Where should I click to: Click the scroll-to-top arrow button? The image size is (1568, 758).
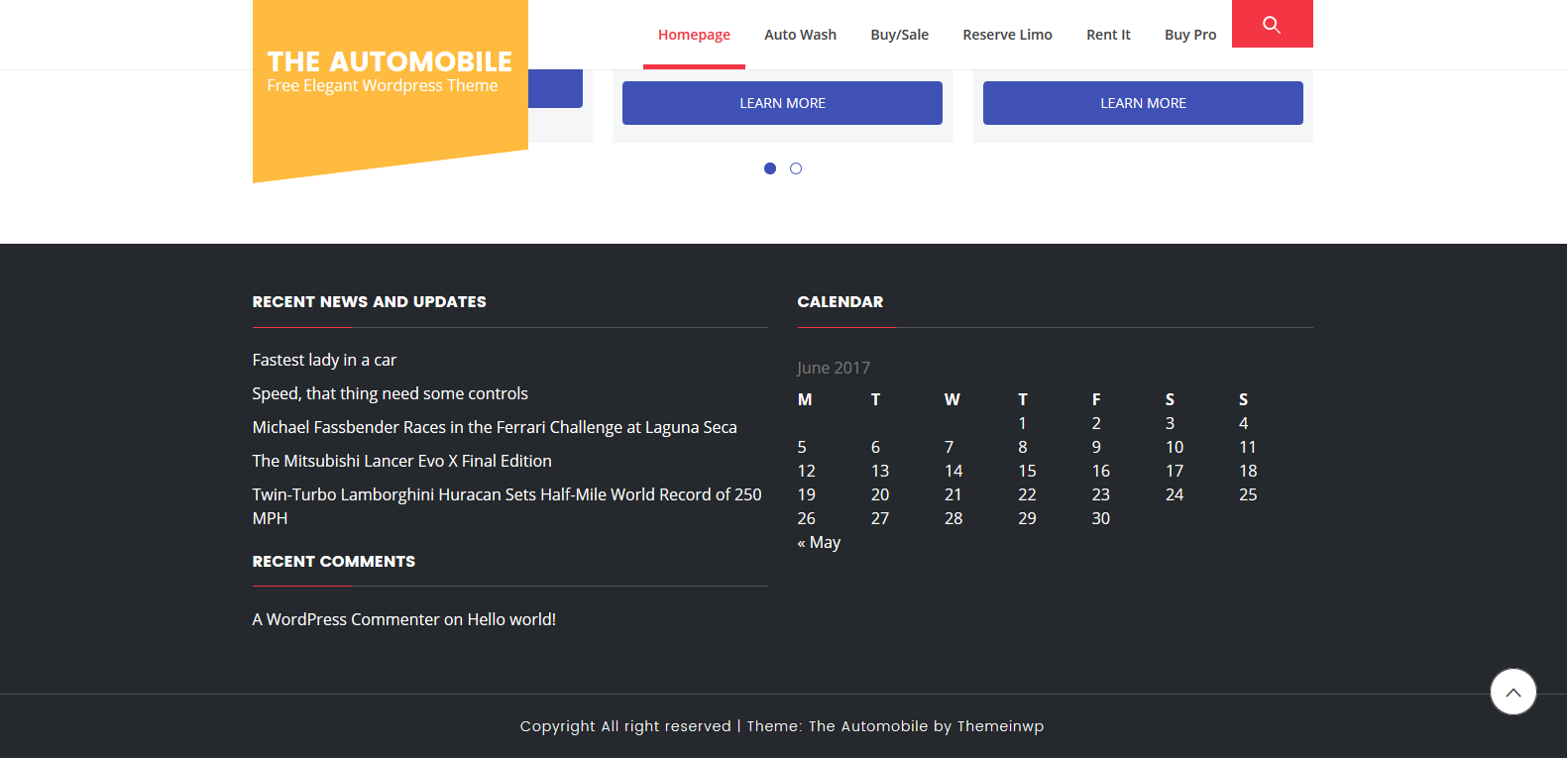1512,692
